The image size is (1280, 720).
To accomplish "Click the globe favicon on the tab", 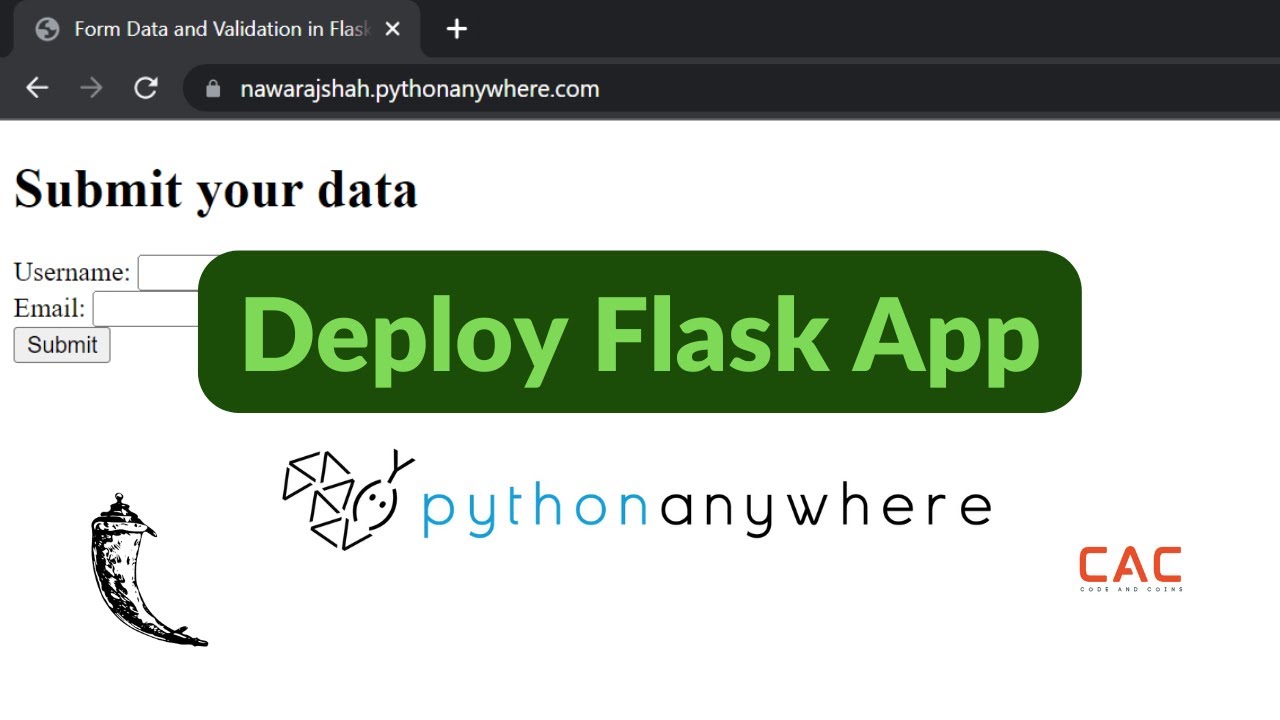I will click(x=47, y=29).
